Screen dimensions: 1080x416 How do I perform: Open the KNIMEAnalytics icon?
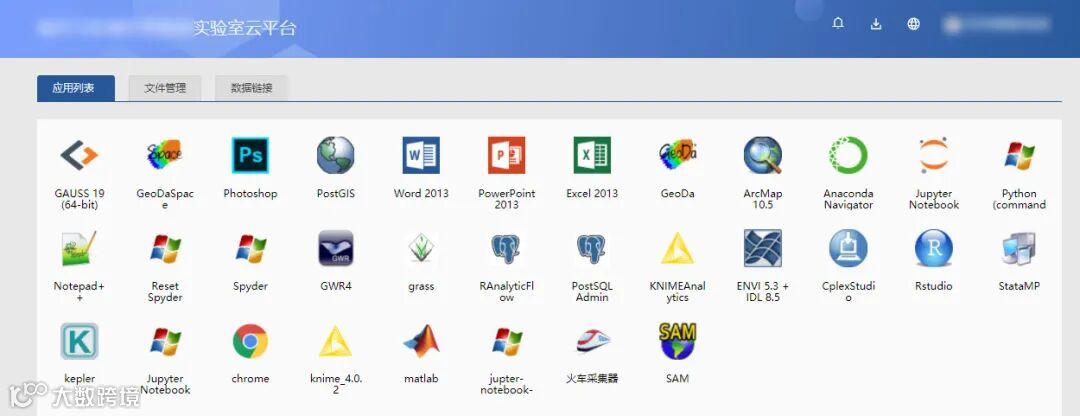(x=677, y=248)
